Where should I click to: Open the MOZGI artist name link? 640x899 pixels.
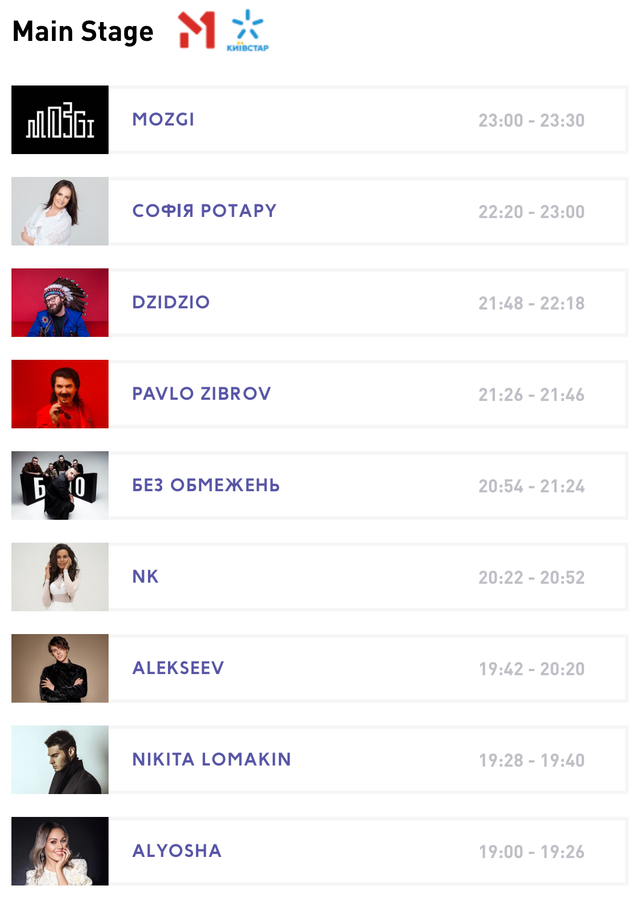pyautogui.click(x=163, y=120)
